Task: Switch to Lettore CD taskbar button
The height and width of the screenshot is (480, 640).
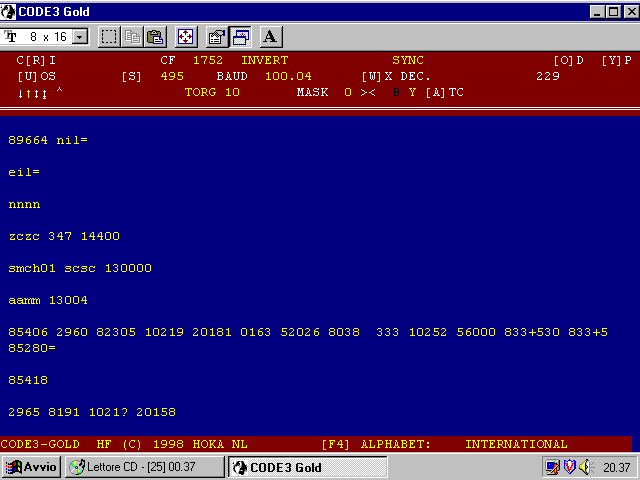Action: (x=145, y=467)
